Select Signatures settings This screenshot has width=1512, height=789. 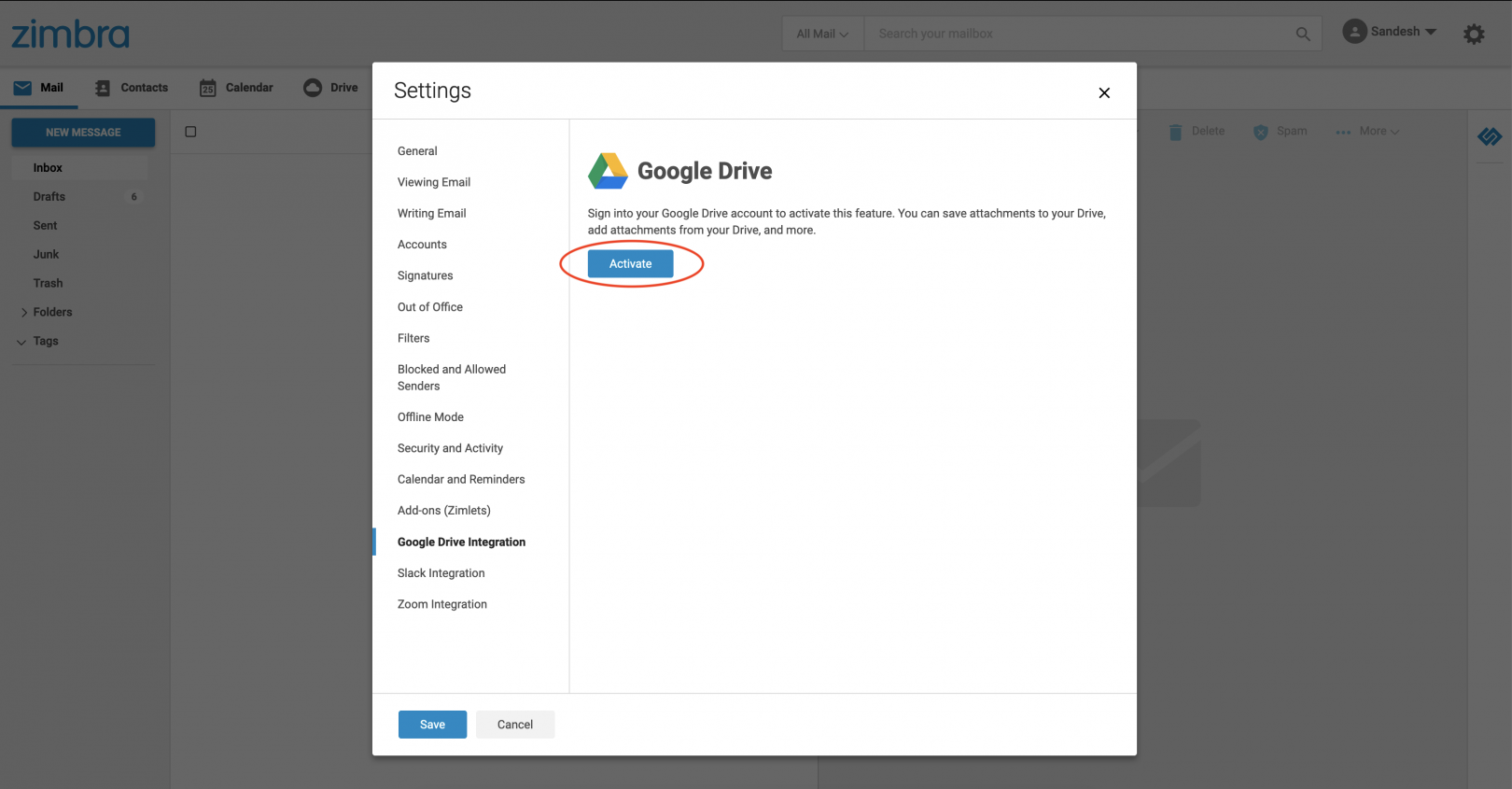[x=425, y=275]
